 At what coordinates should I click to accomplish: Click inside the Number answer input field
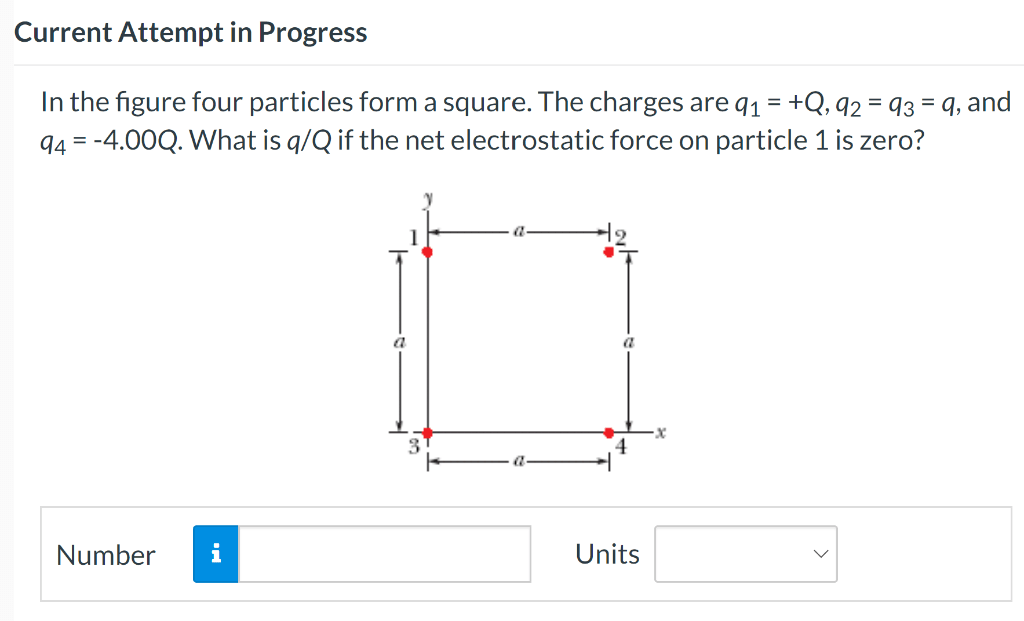click(x=384, y=555)
